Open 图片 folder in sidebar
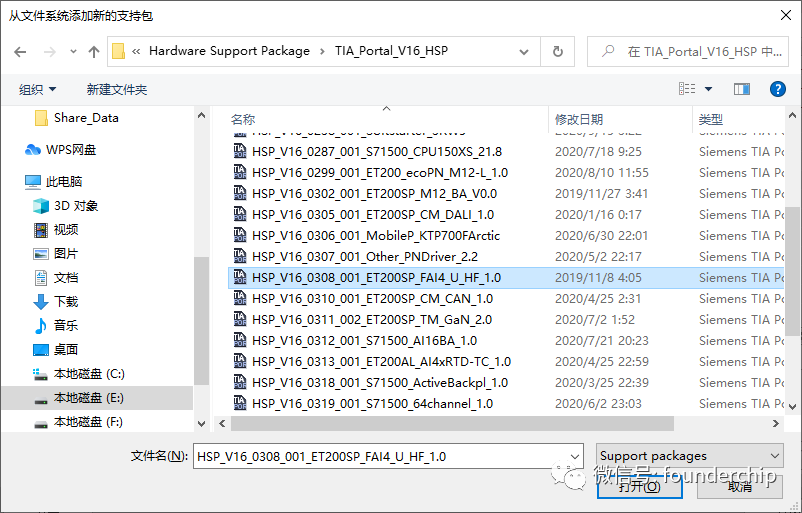The width and height of the screenshot is (802, 513). (56, 254)
